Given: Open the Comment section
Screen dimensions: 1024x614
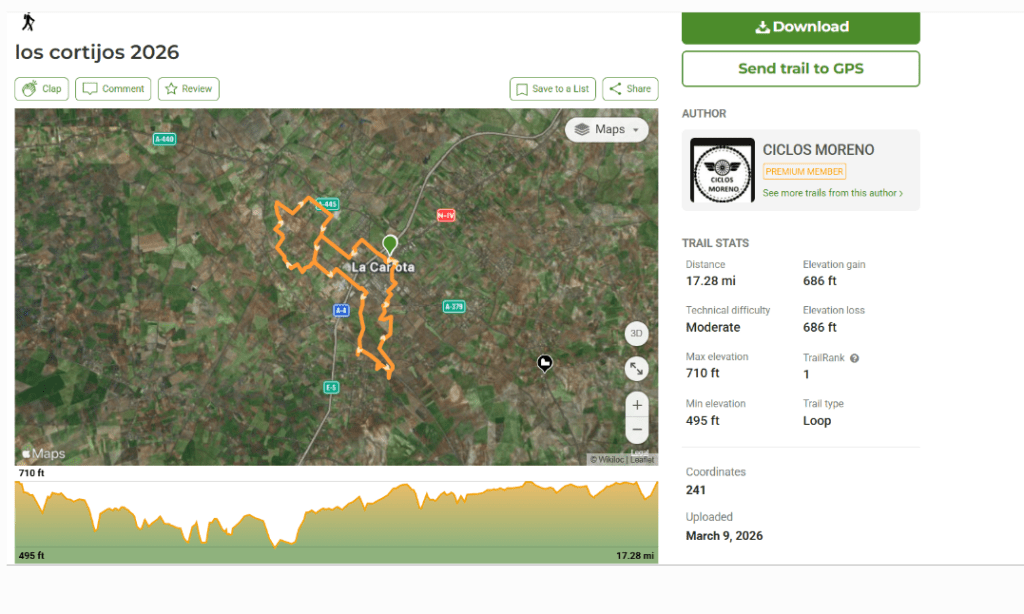Looking at the screenshot, I should 113,89.
